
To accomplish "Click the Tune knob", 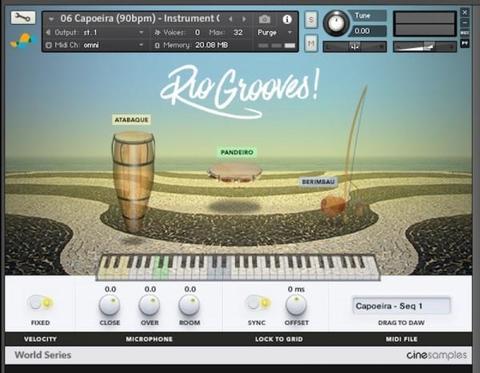I will 336,23.
